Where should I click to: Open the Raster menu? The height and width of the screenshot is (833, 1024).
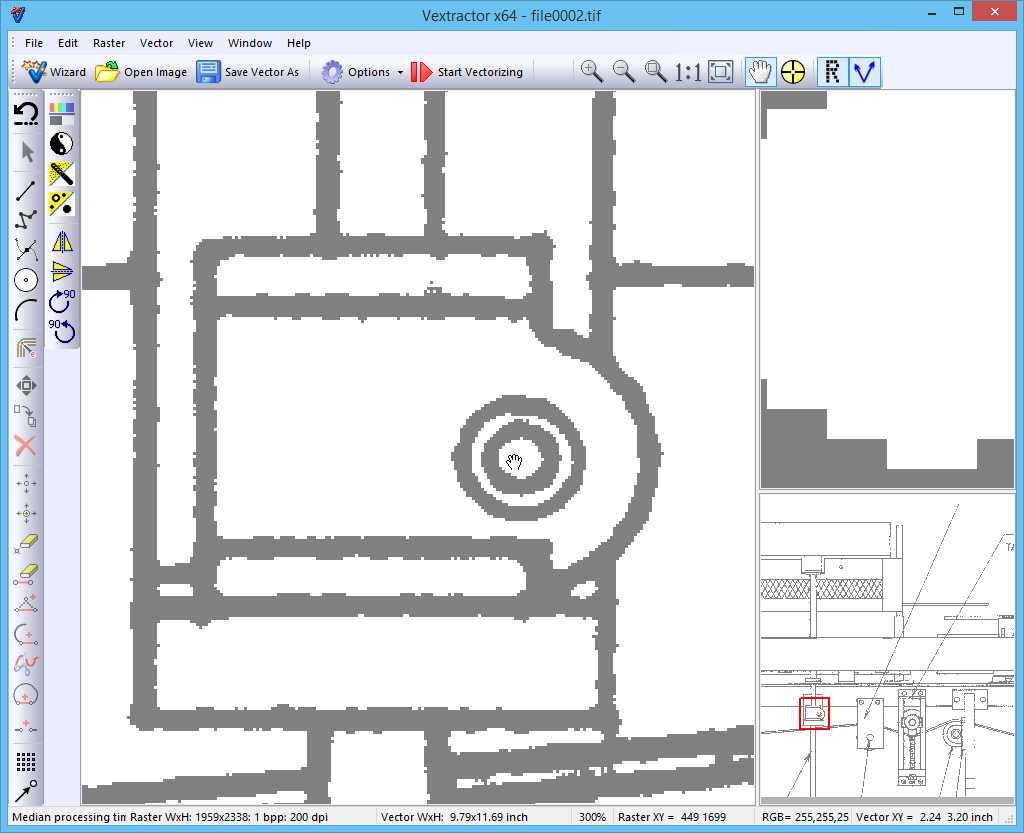(109, 43)
